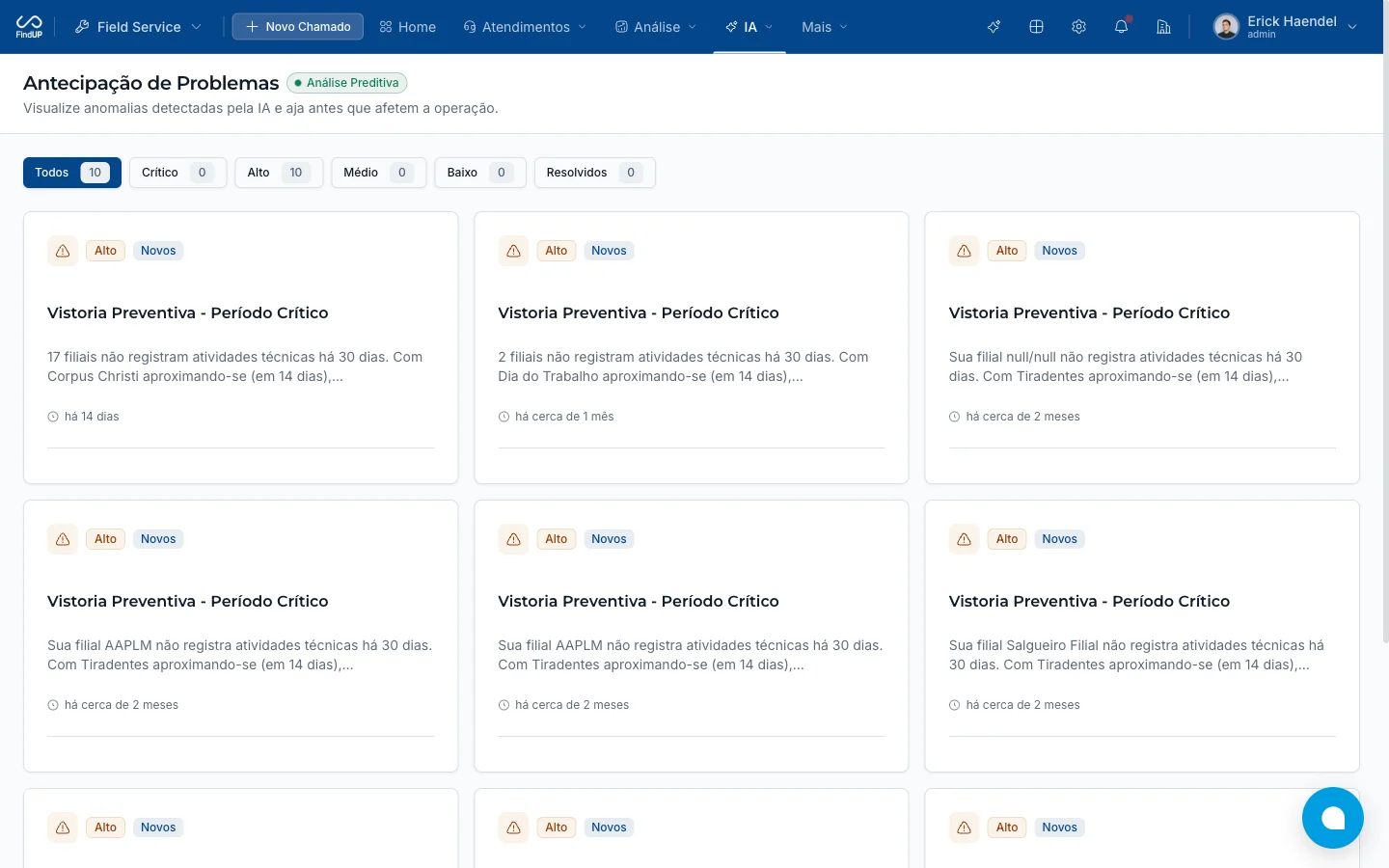Viewport: 1389px width, 868px height.
Task: Click the Novos badge on the null/null filial card
Action: 1059,251
